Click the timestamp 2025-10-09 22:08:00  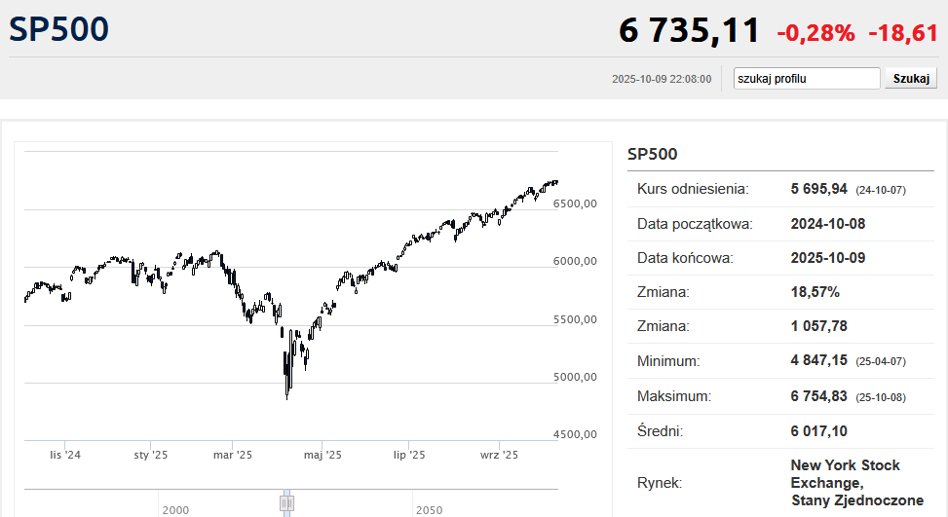click(661, 79)
